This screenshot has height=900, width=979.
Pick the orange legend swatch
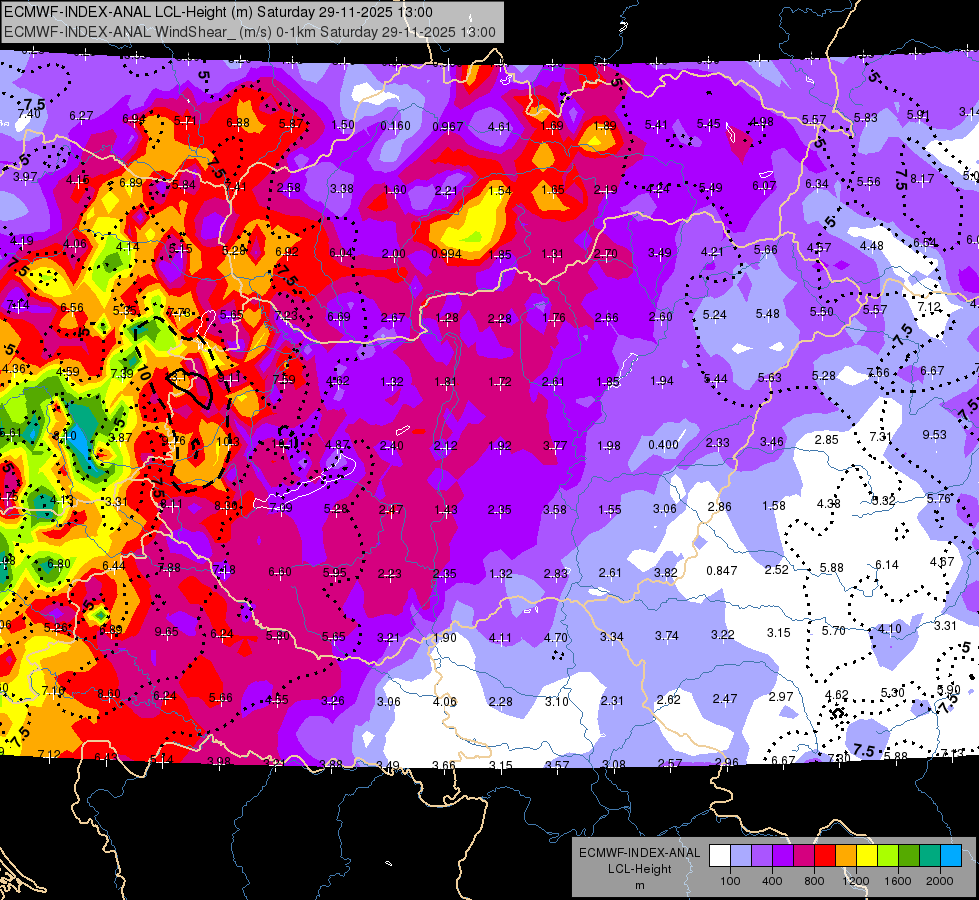coord(846,856)
